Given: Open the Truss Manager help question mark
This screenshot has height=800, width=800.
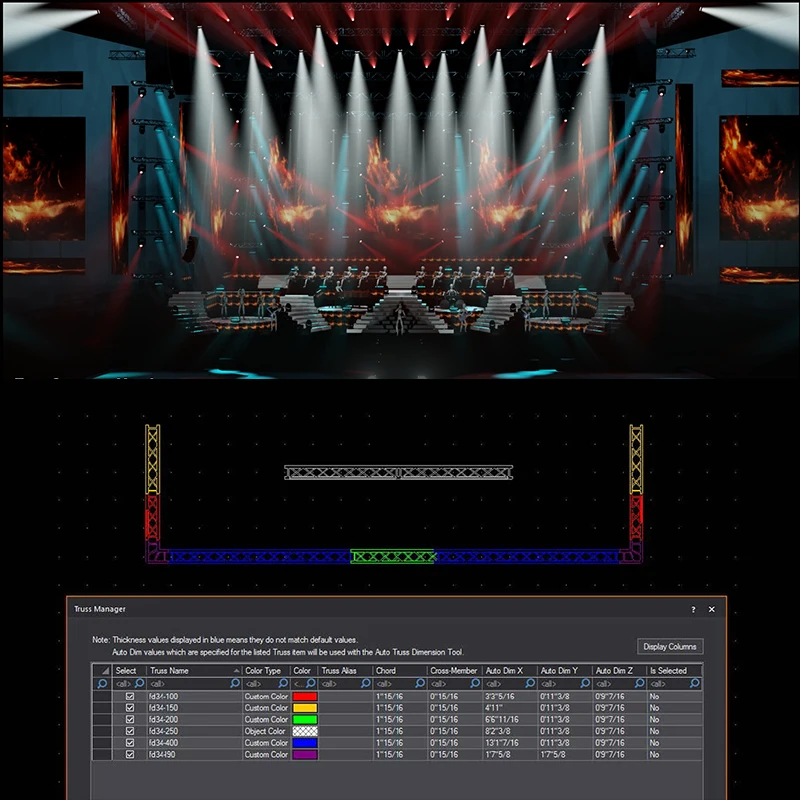Looking at the screenshot, I should (693, 610).
